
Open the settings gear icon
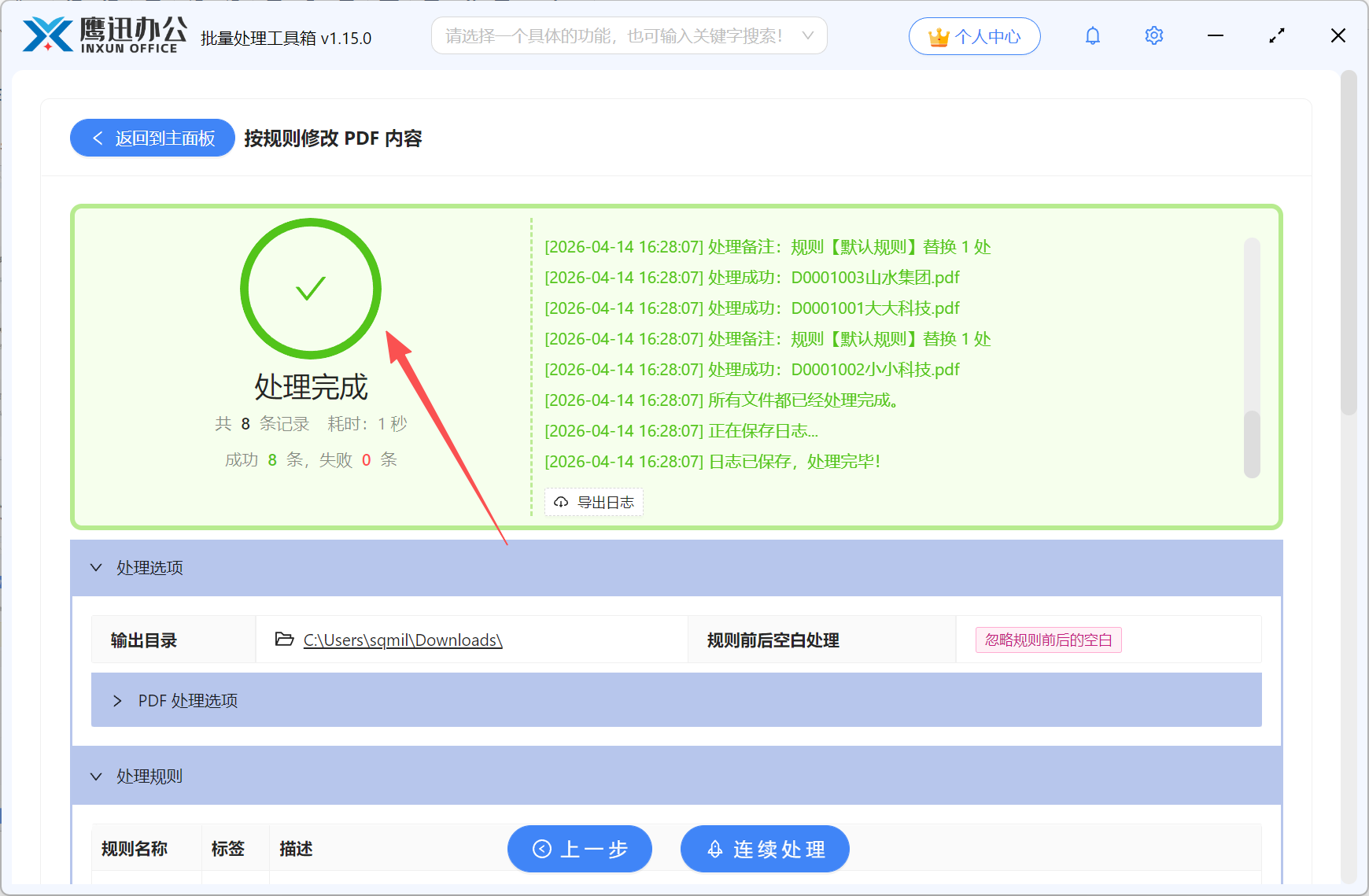coord(1154,35)
